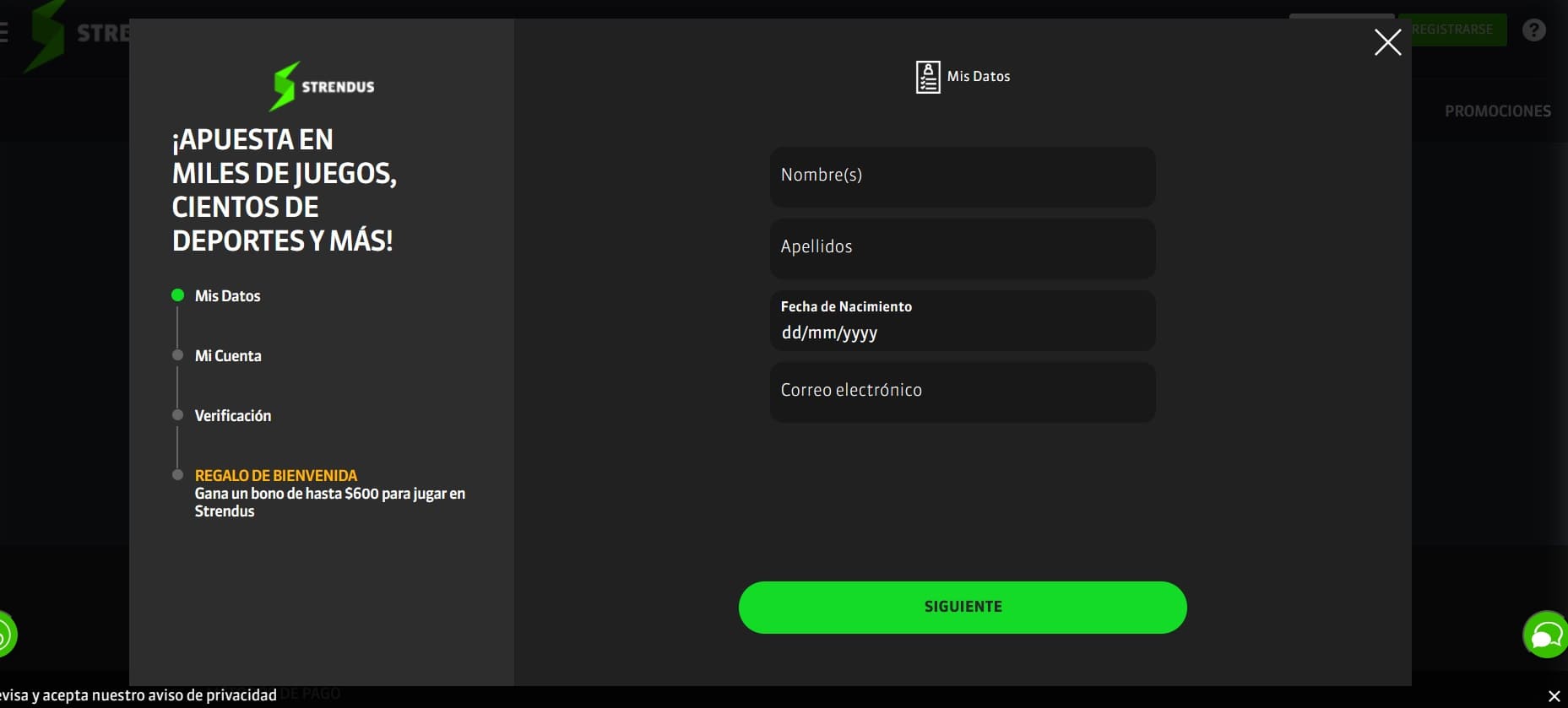Click the green Mis Datos step dot
Image resolution: width=1568 pixels, height=708 pixels.
click(177, 295)
